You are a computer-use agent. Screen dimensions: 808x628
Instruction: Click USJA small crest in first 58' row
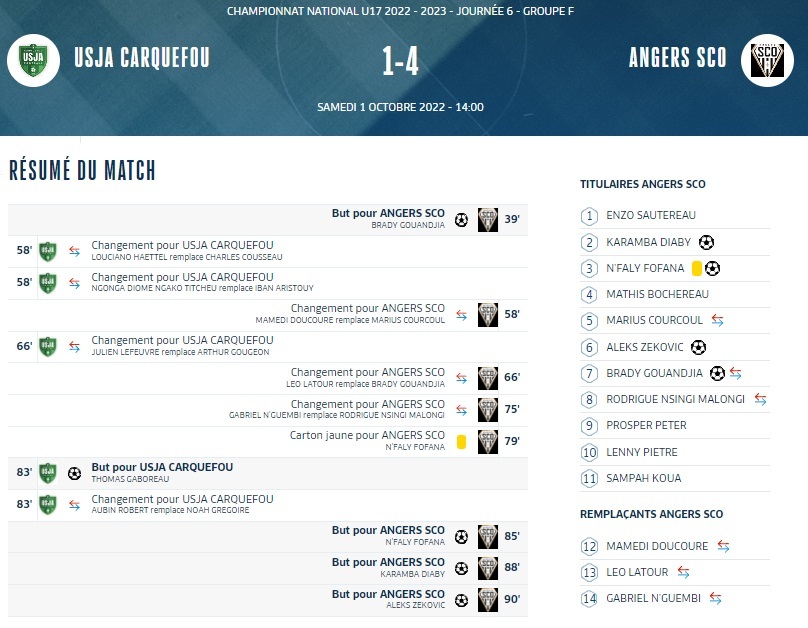tap(48, 251)
